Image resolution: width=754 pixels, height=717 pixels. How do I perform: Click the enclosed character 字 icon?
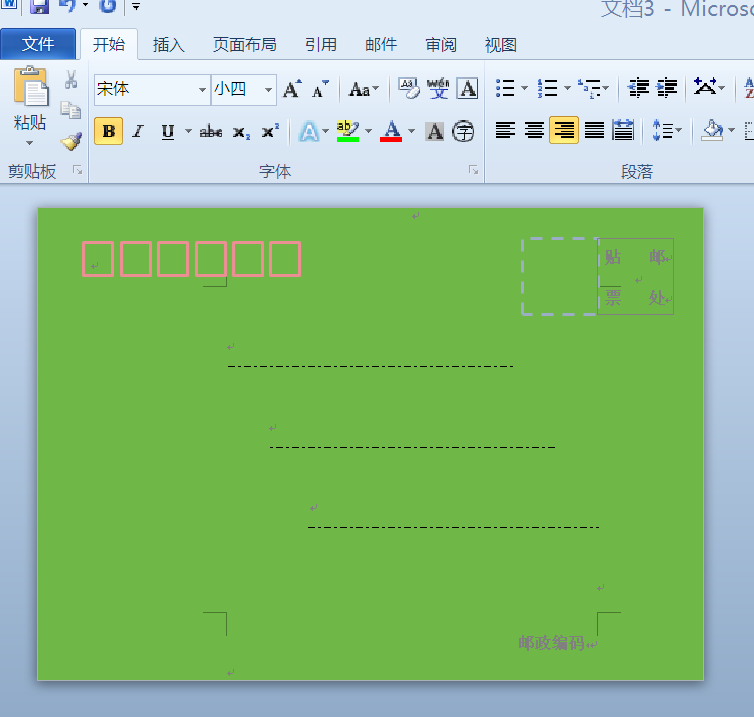coord(463,131)
